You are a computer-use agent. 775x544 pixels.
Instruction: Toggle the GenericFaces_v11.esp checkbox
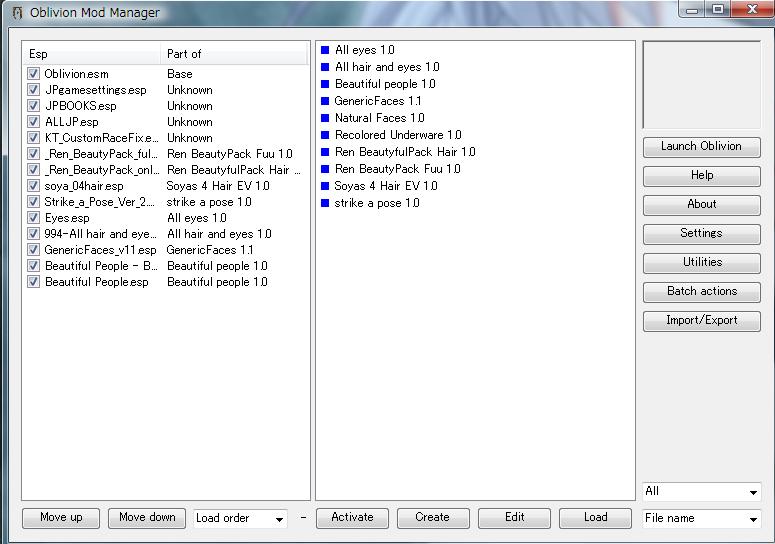coord(33,250)
